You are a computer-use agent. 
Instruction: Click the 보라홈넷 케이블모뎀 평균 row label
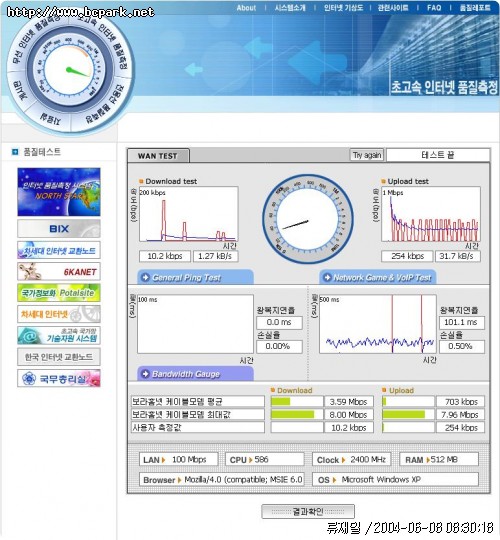(x=198, y=401)
